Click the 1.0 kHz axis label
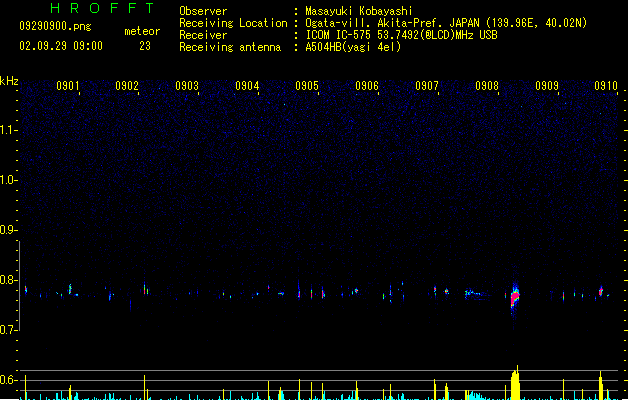Viewport: 629px width, 400px height. coord(8,180)
